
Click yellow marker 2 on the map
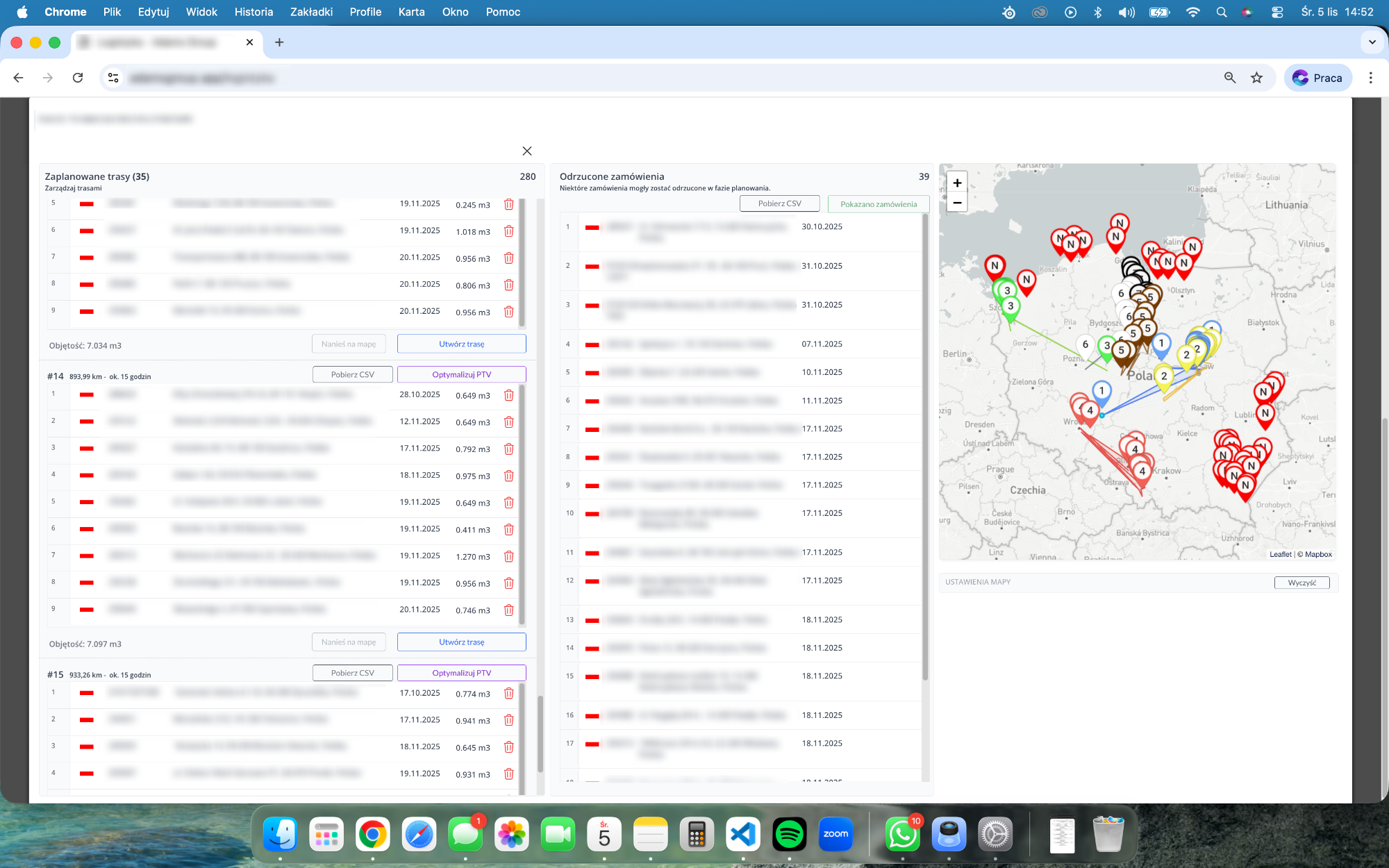click(x=1164, y=376)
